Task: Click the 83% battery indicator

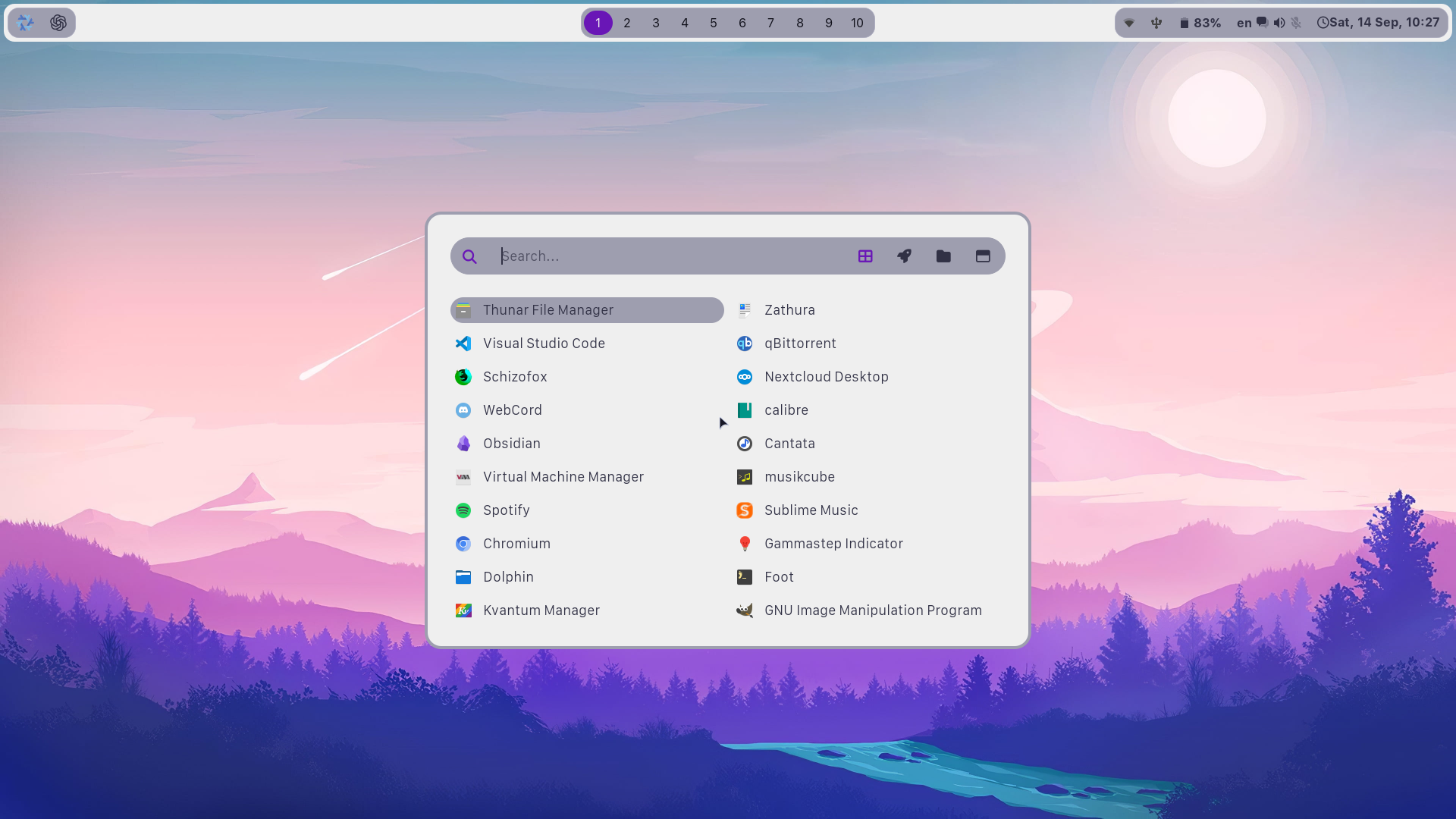Action: click(x=1200, y=23)
